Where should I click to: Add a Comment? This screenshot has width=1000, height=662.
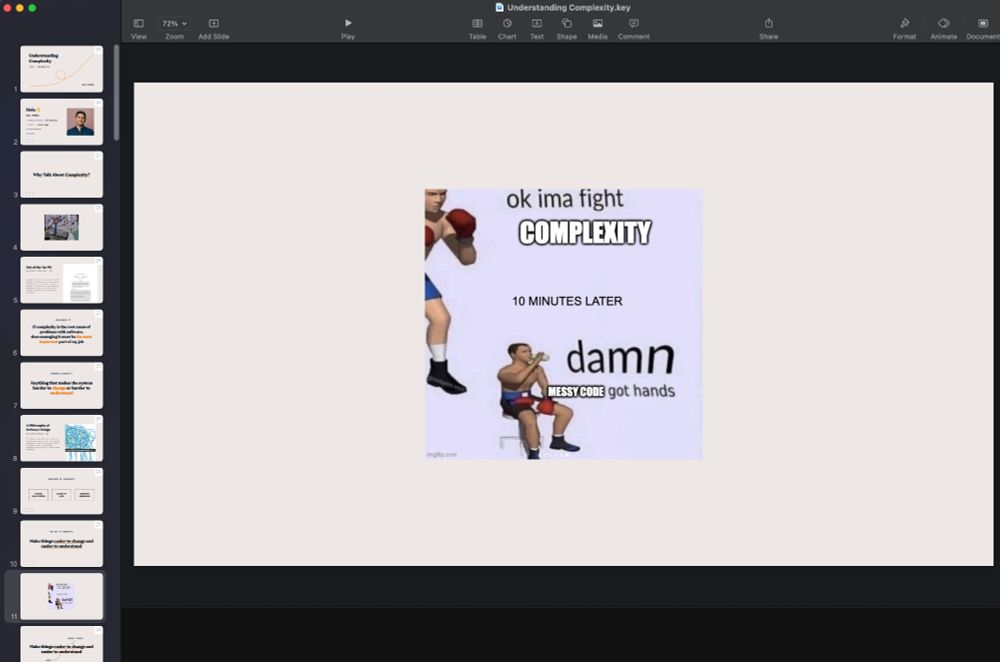pyautogui.click(x=634, y=28)
